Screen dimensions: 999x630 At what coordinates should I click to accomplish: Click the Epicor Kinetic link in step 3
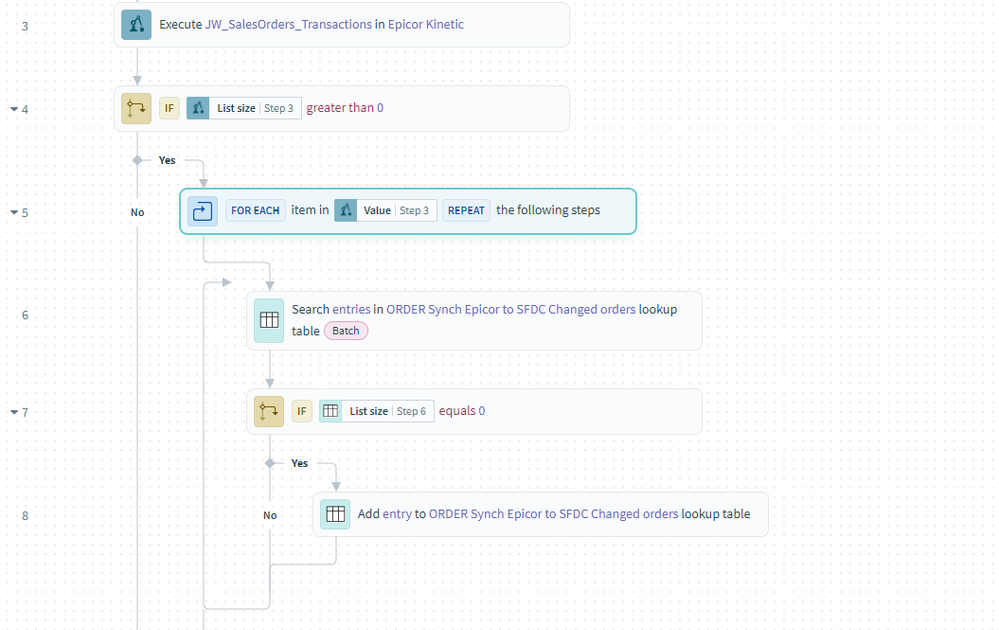426,25
